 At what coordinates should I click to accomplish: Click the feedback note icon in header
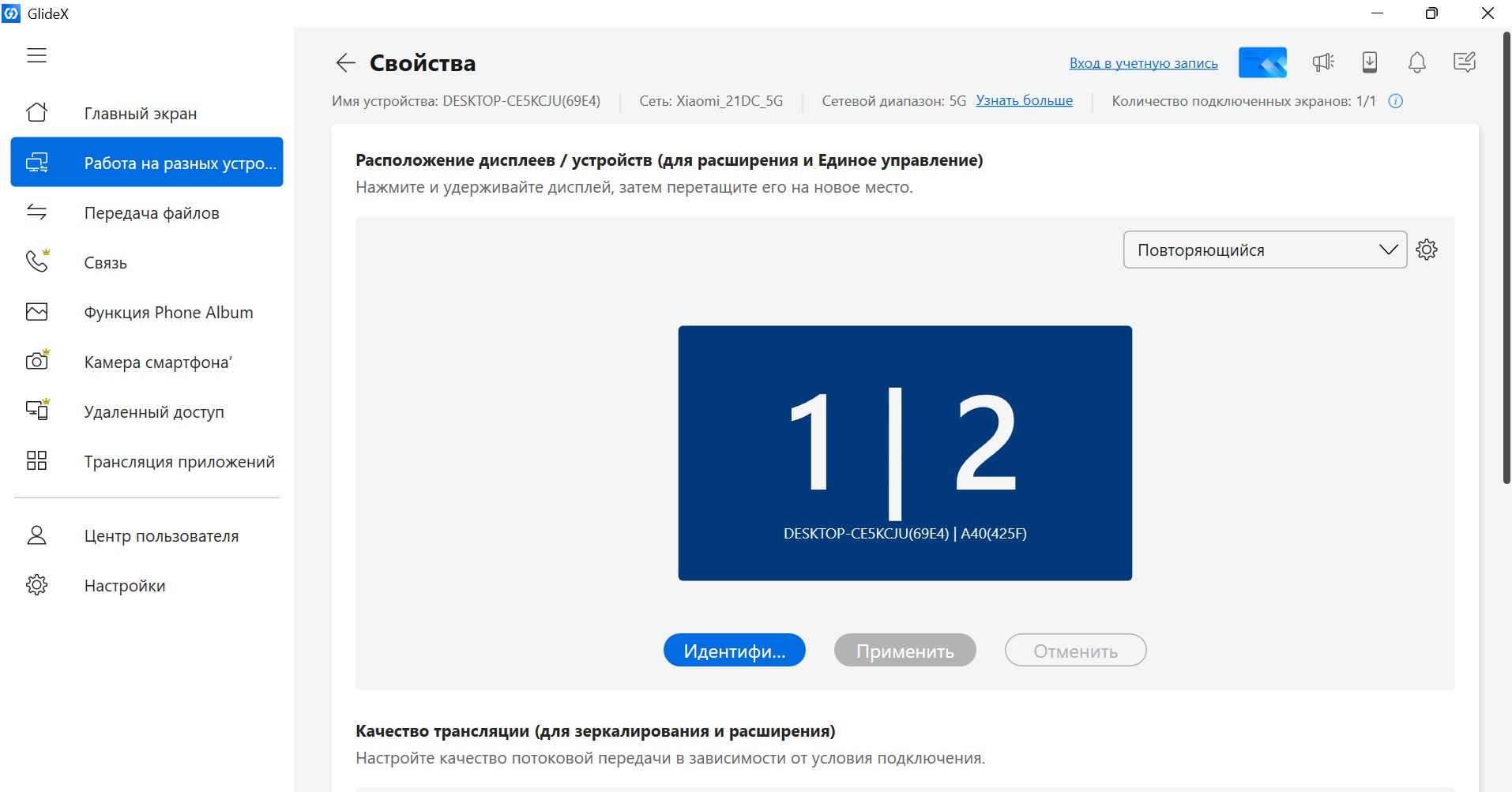coord(1465,62)
